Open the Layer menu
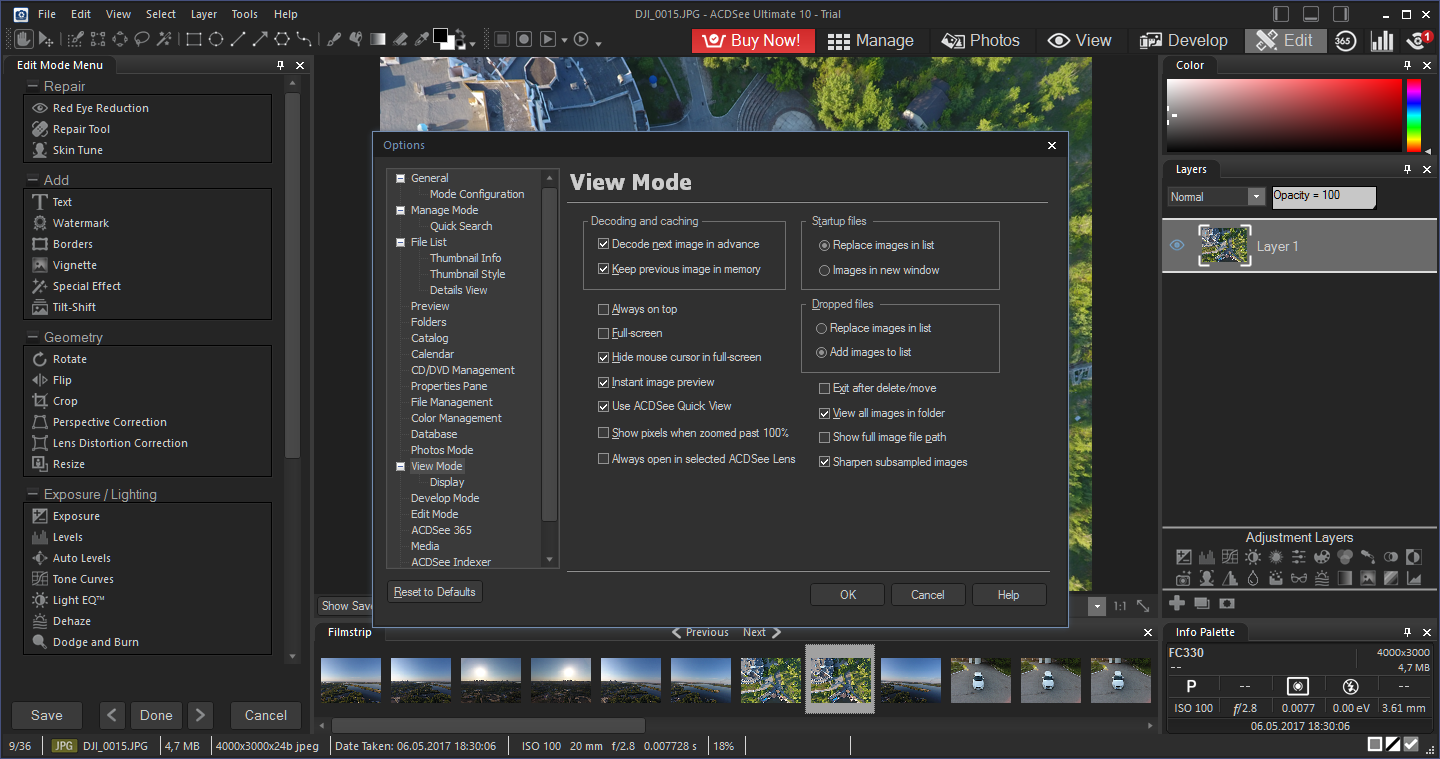The image size is (1440, 759). (203, 14)
